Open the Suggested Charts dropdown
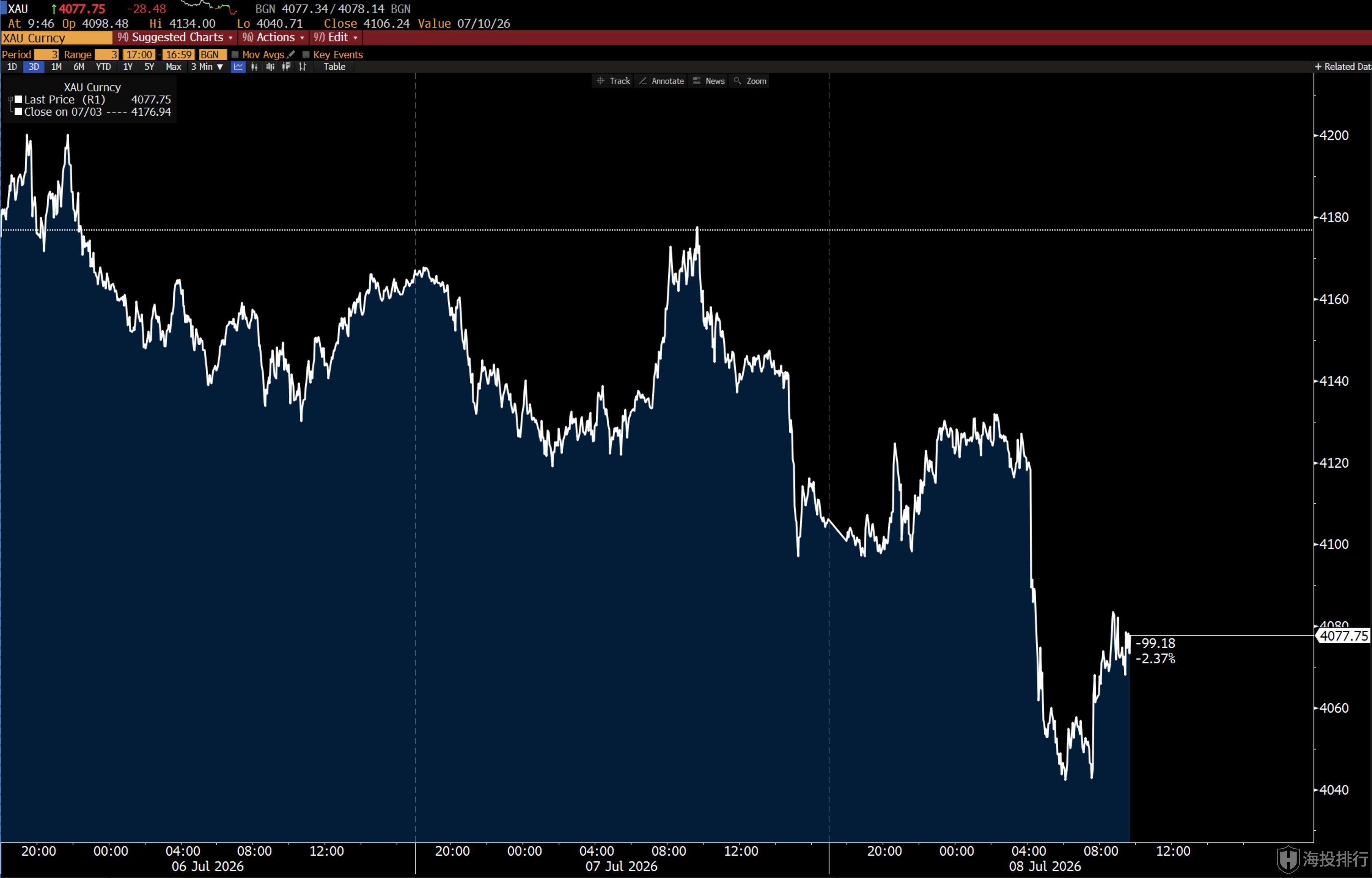The image size is (1372, 878). (x=175, y=37)
